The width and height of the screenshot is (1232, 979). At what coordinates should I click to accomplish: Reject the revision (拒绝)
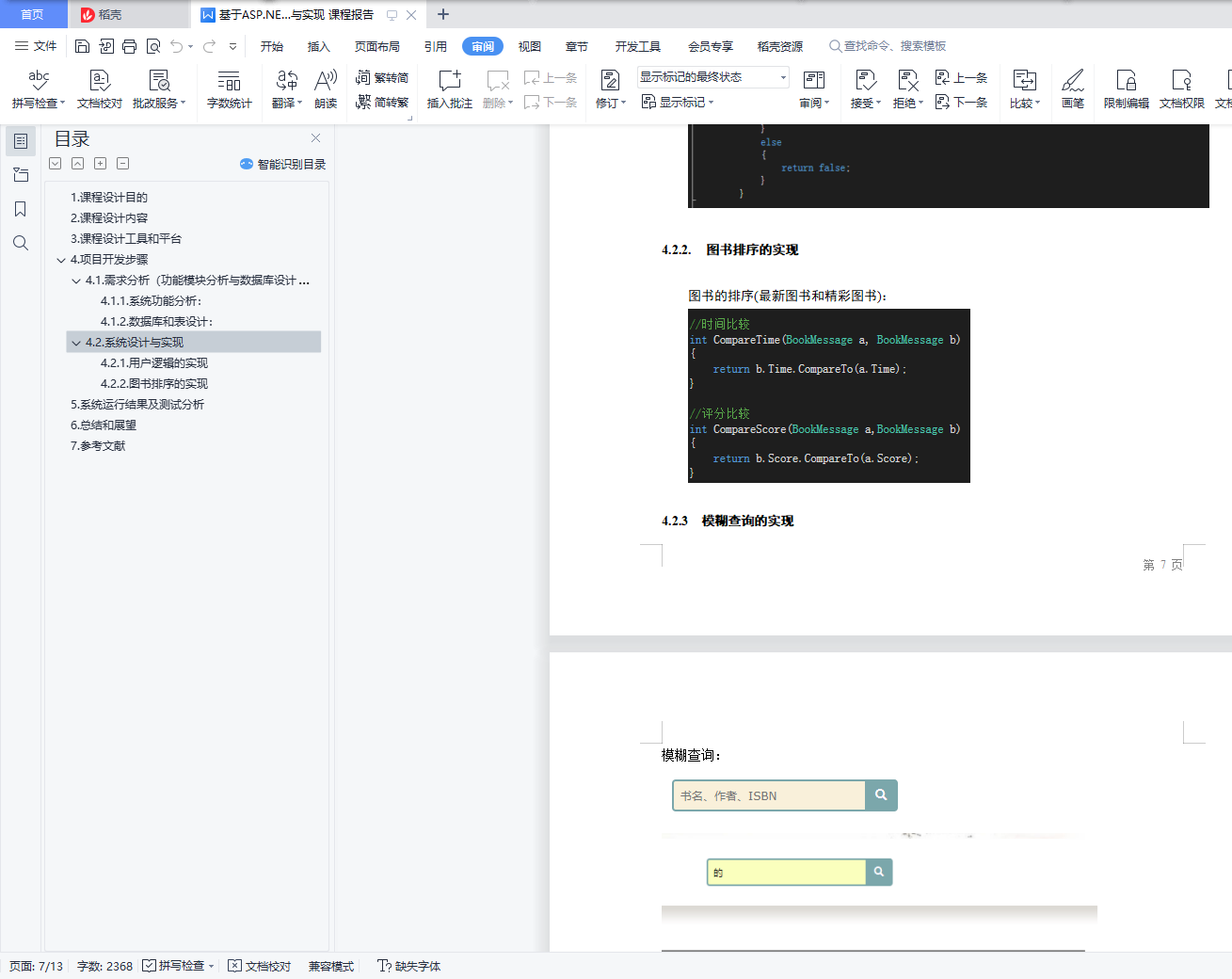click(907, 89)
